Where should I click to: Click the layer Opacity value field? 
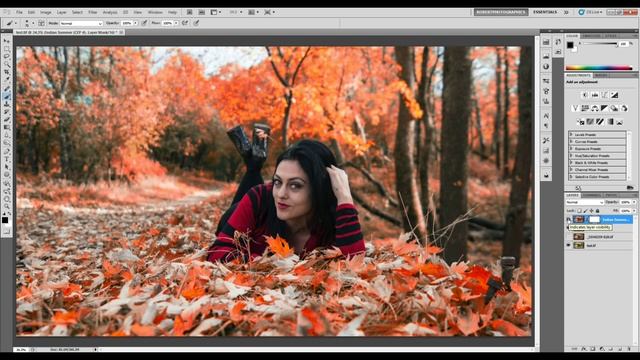[x=625, y=202]
